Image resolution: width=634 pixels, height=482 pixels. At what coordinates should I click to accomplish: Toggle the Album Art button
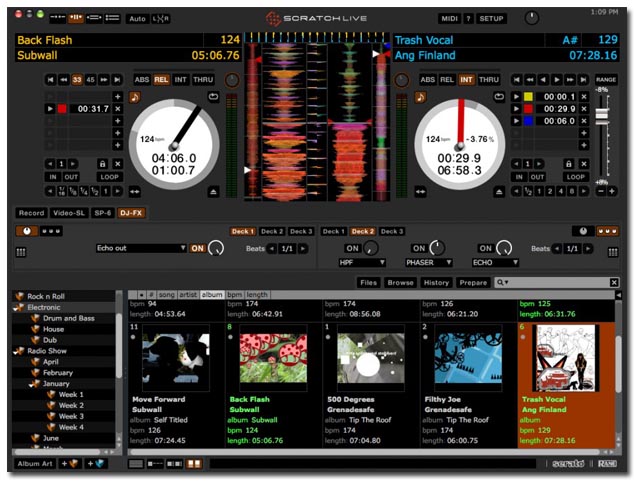click(x=35, y=464)
